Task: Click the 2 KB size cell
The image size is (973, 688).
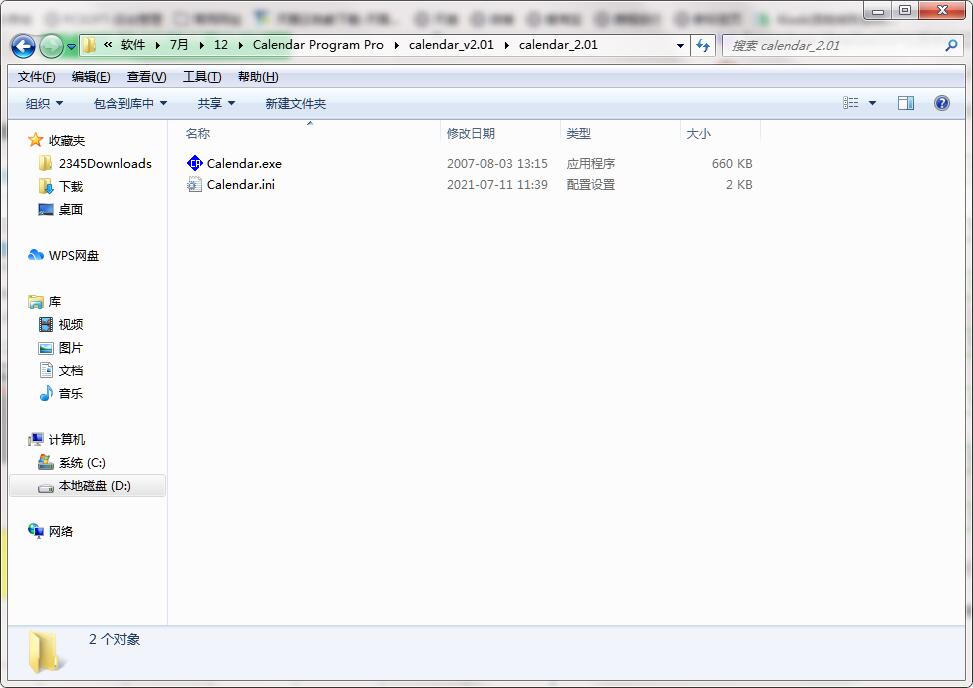Action: [x=739, y=185]
